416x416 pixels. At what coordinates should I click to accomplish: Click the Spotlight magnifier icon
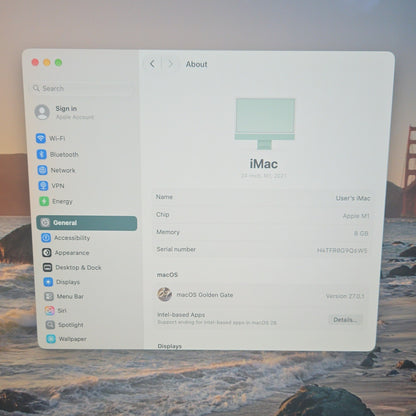[50, 325]
